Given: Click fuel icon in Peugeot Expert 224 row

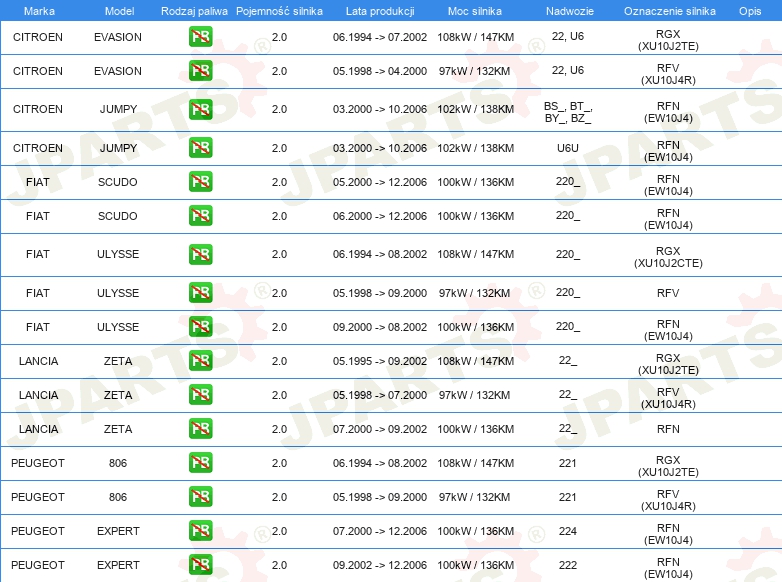Looking at the screenshot, I should [x=200, y=530].
